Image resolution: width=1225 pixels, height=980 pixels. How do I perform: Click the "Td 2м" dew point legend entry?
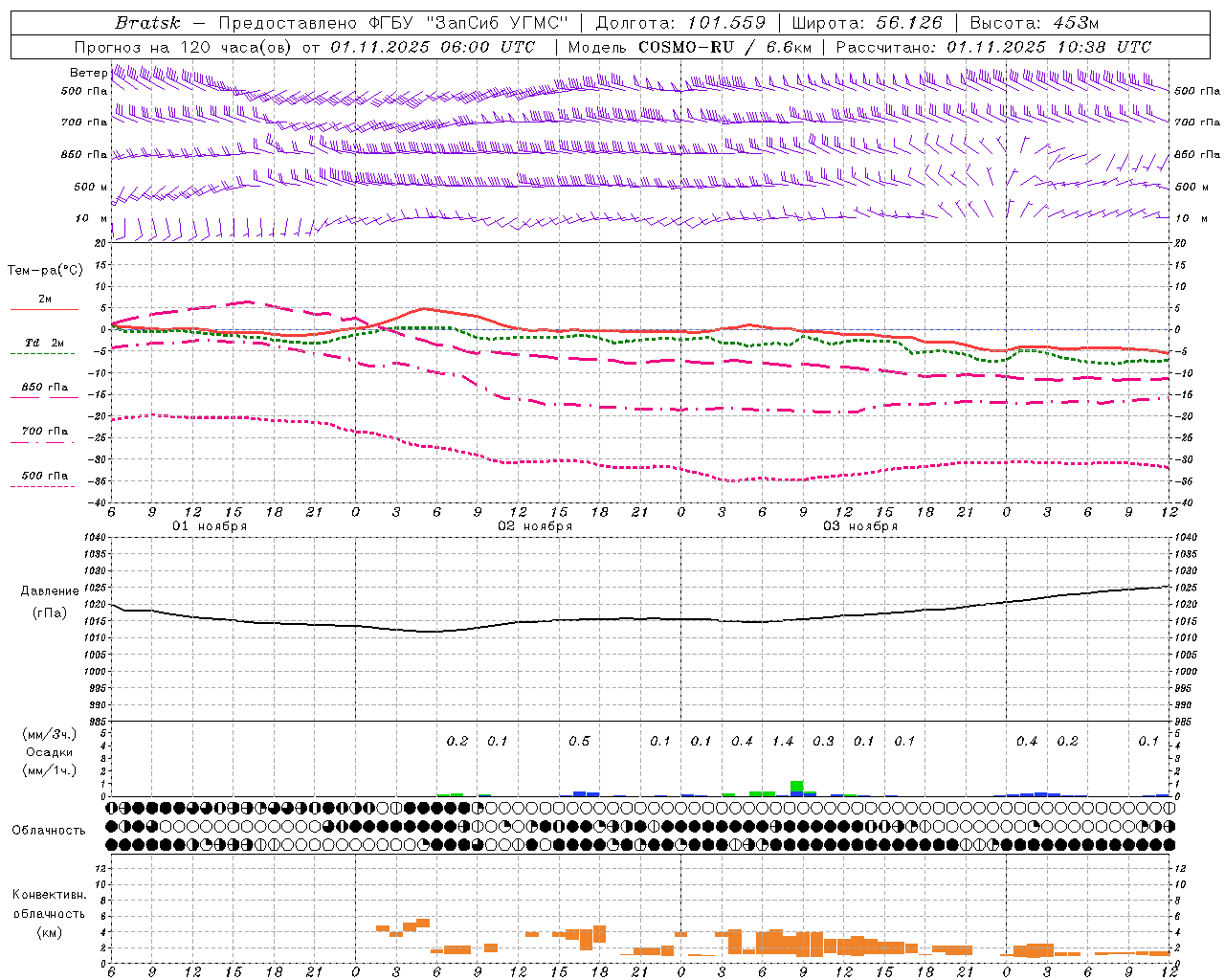(x=45, y=343)
